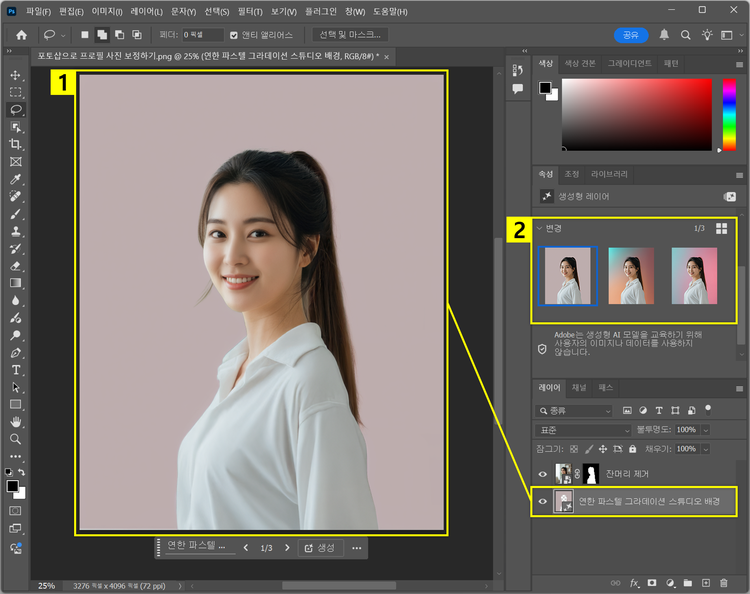Delete layer using the trash icon
Viewport: 750px width, 594px height.
[x=723, y=582]
